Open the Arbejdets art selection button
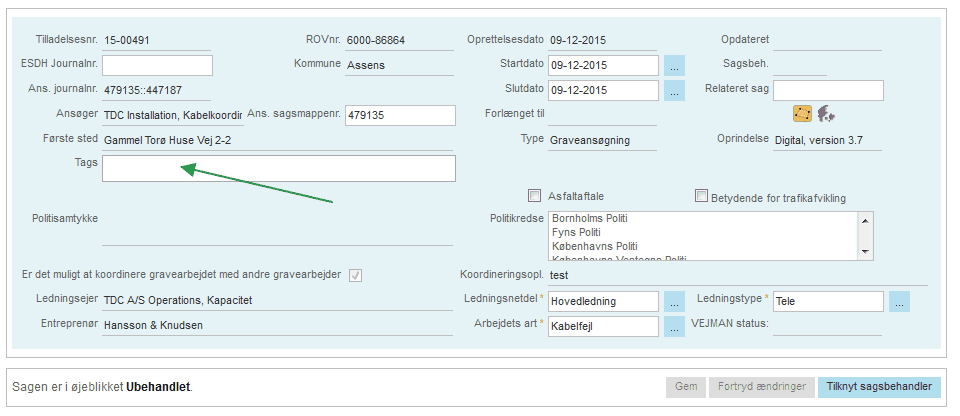Screen dimensions: 960x416 (x=674, y=326)
